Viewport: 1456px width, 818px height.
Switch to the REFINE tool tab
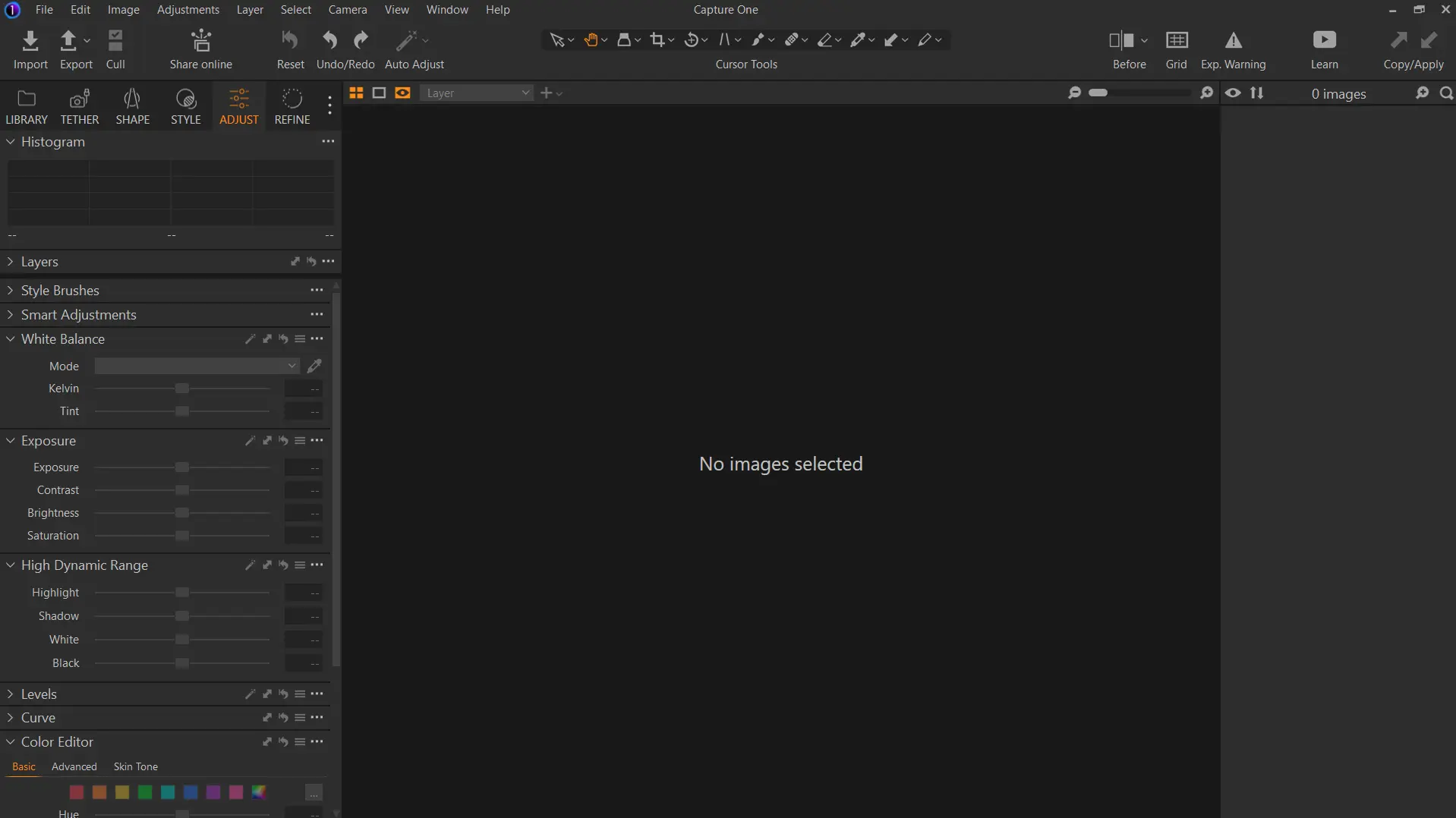pyautogui.click(x=292, y=107)
